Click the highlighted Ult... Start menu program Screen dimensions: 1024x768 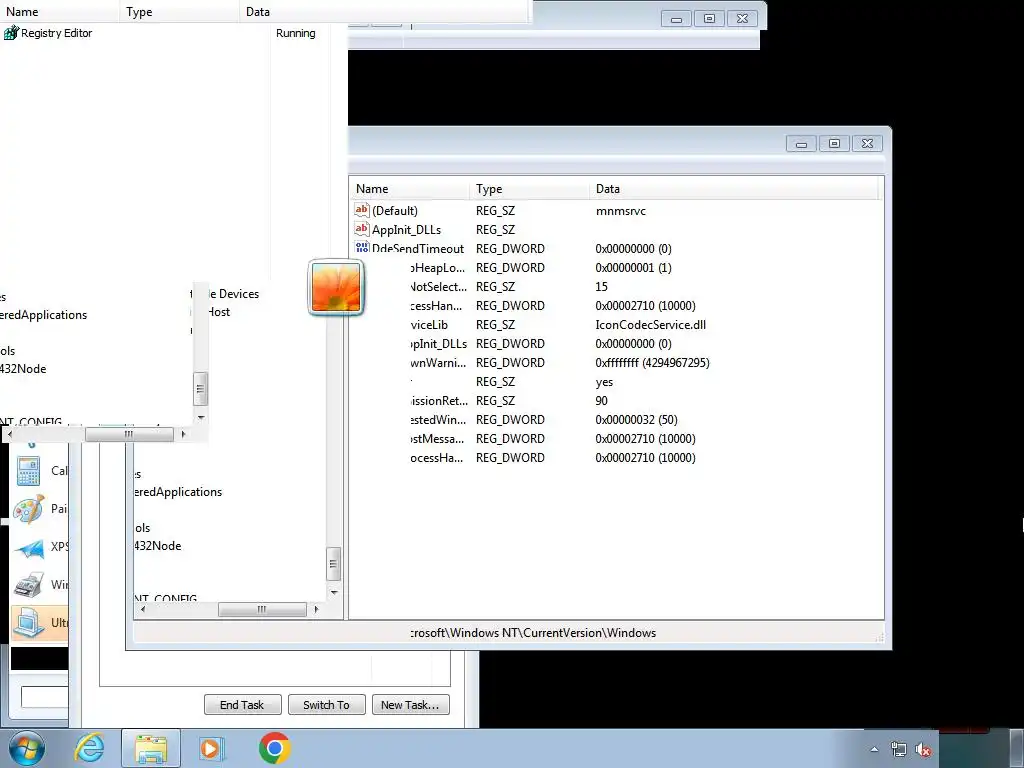(40, 622)
